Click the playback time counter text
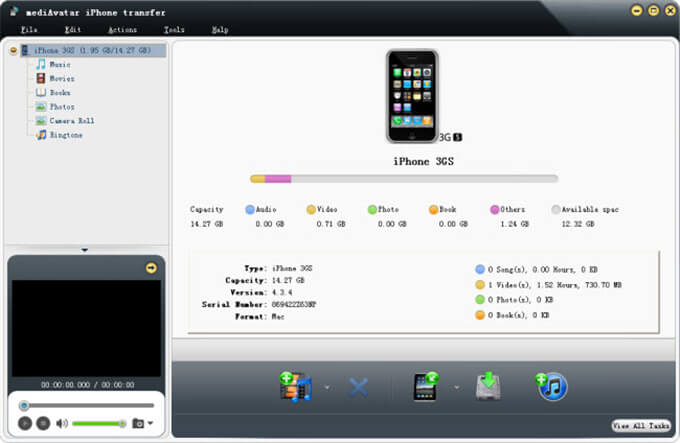Image resolution: width=680 pixels, height=443 pixels. 88,385
